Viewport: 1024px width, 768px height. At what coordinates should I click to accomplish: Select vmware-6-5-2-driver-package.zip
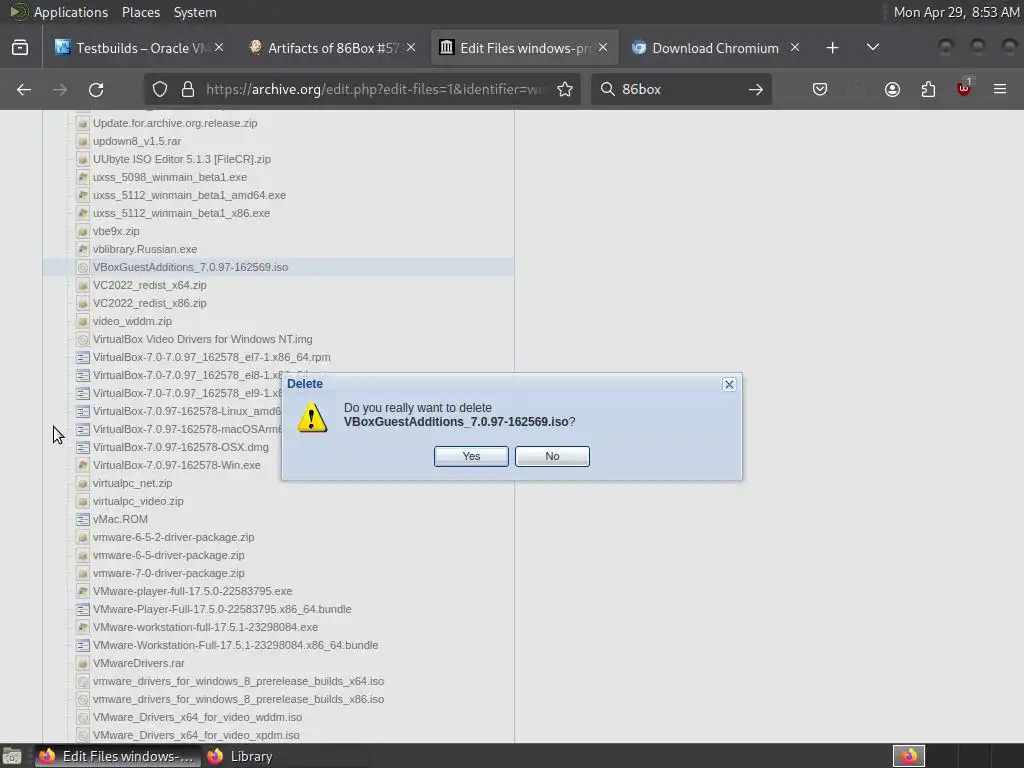173,537
